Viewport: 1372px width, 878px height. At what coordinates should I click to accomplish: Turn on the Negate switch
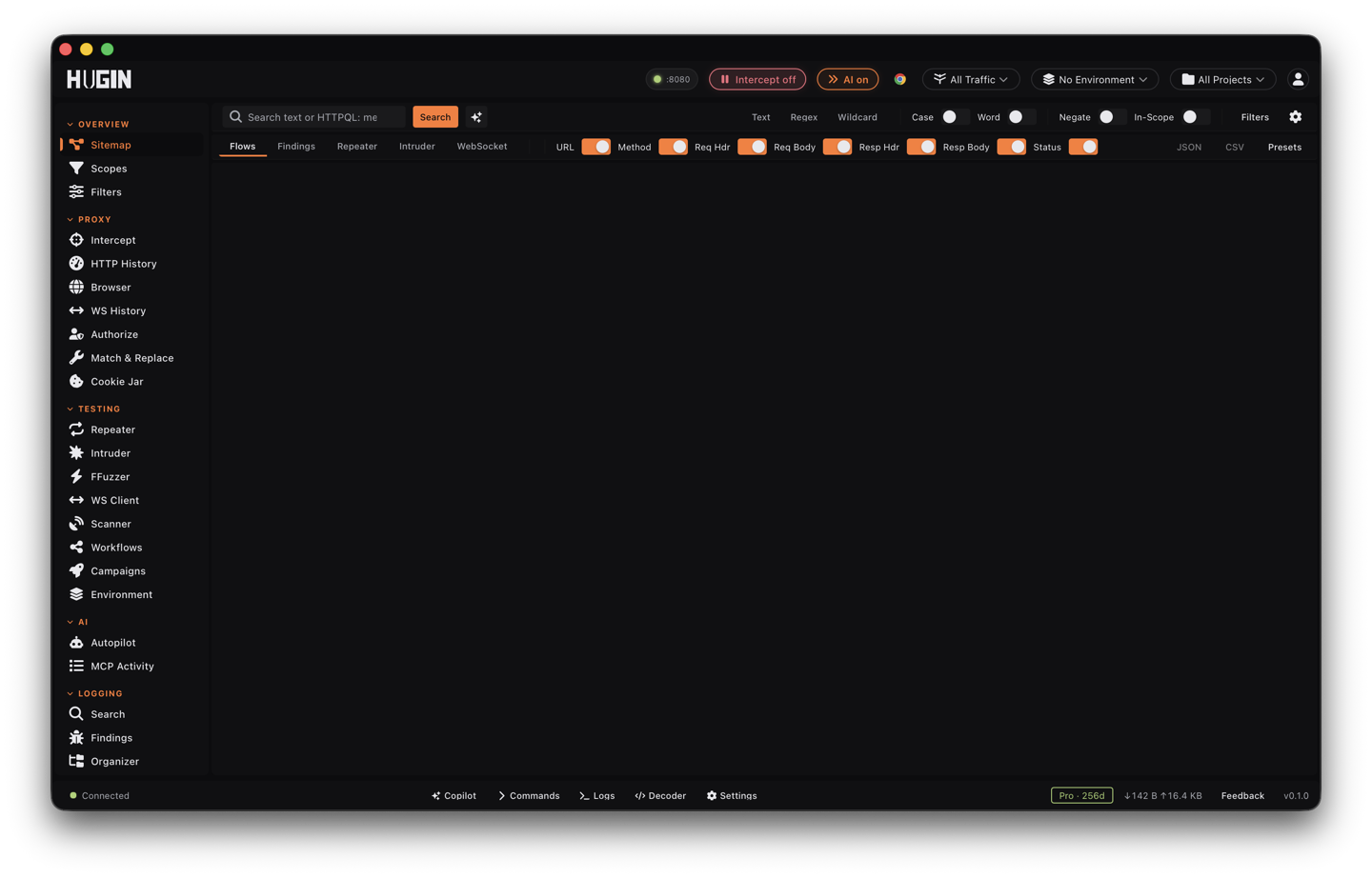[1112, 117]
